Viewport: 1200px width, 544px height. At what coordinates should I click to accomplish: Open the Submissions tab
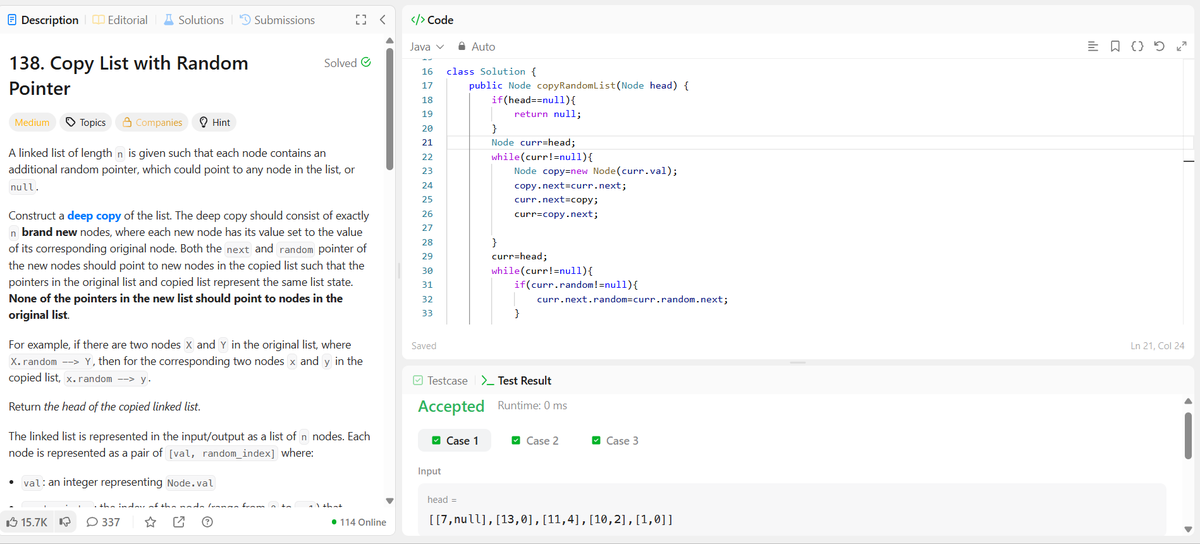[x=276, y=20]
